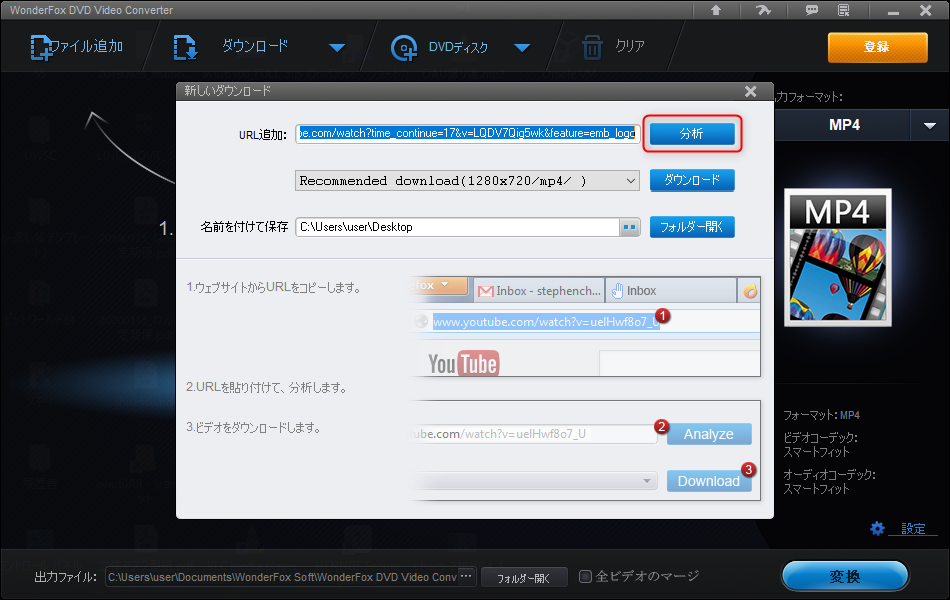Click the MP4 format thumbnail image

(x=837, y=258)
